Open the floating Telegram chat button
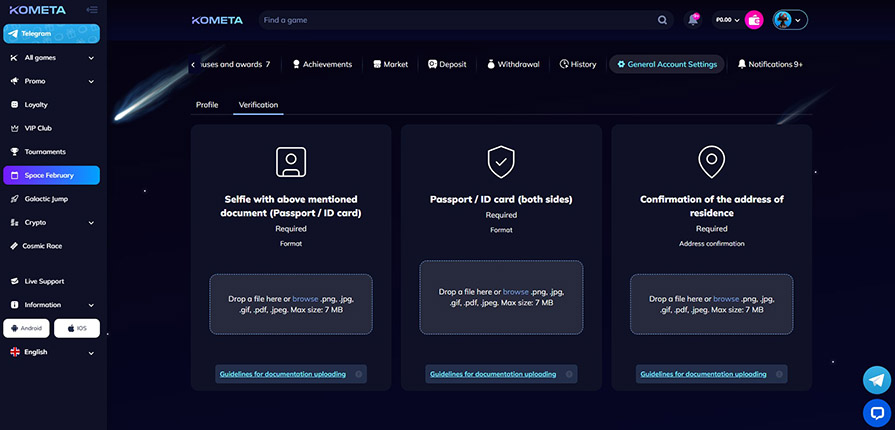 coord(877,380)
